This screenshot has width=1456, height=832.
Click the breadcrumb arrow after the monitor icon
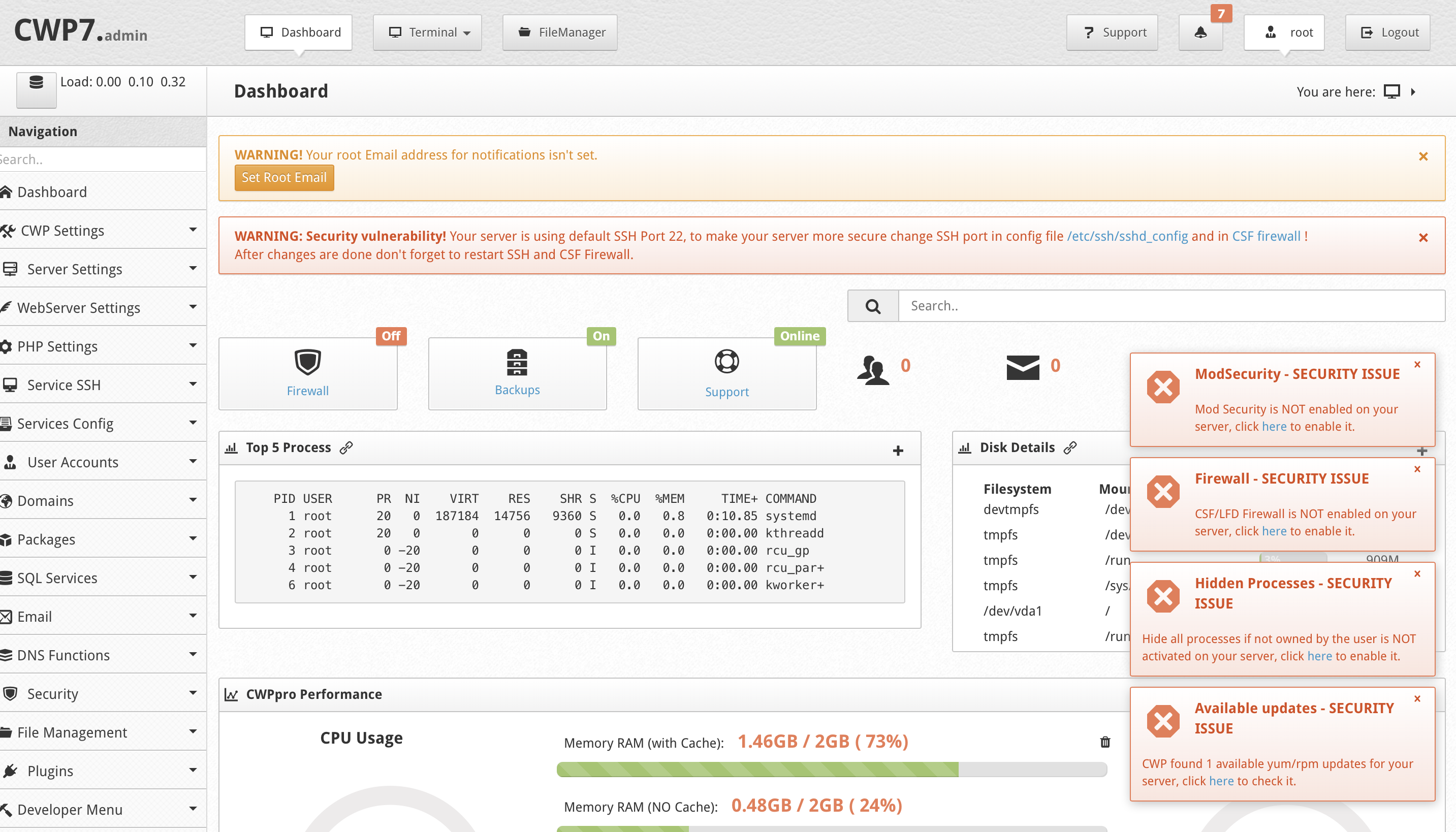tap(1413, 91)
